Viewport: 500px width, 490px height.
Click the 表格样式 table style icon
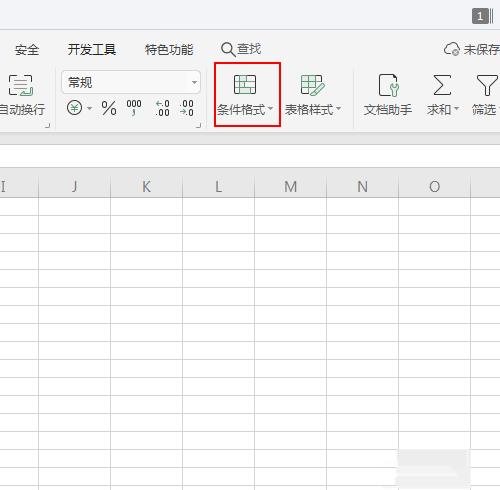(x=312, y=85)
